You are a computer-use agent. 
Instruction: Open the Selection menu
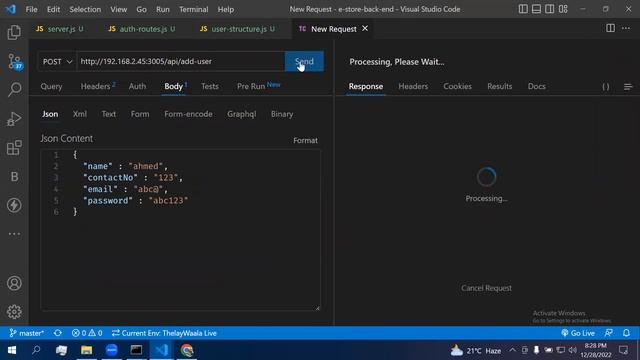click(85, 9)
